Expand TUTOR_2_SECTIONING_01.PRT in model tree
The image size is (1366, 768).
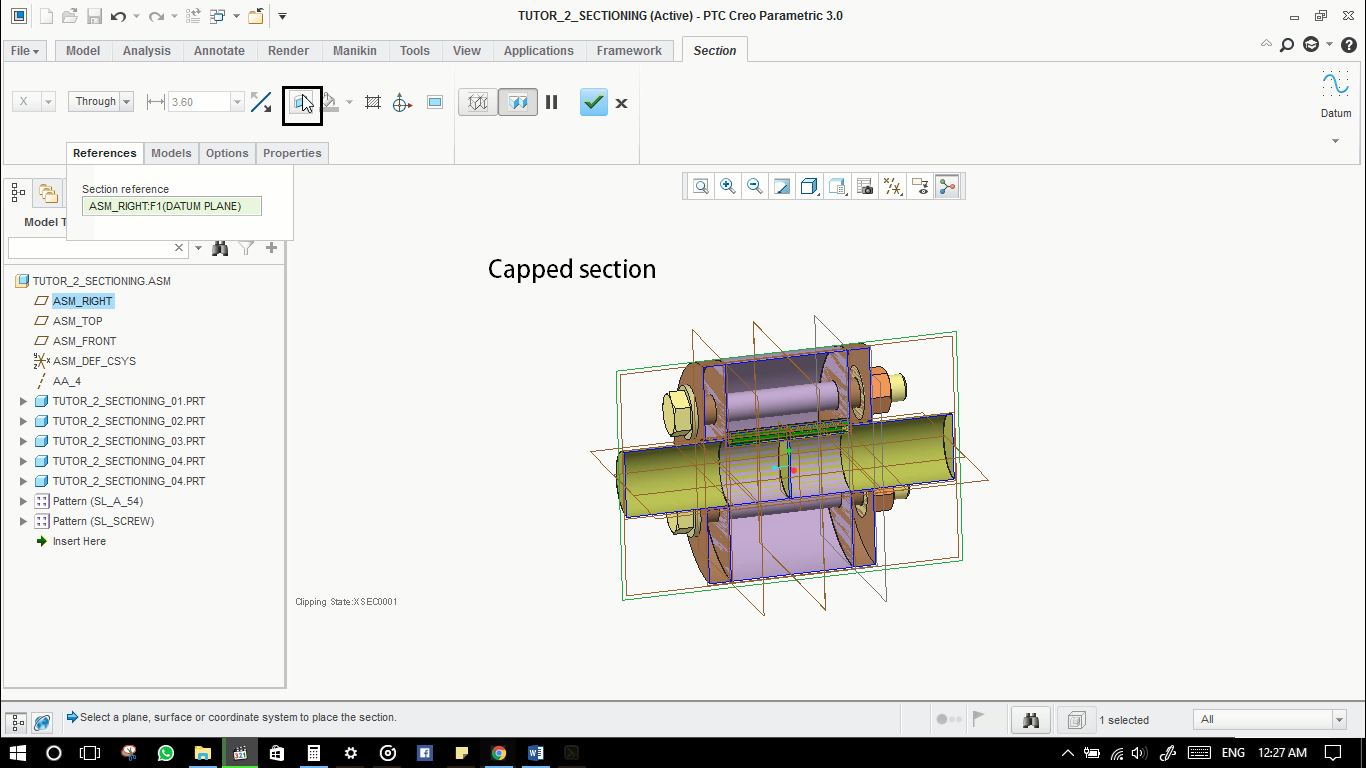(x=24, y=401)
